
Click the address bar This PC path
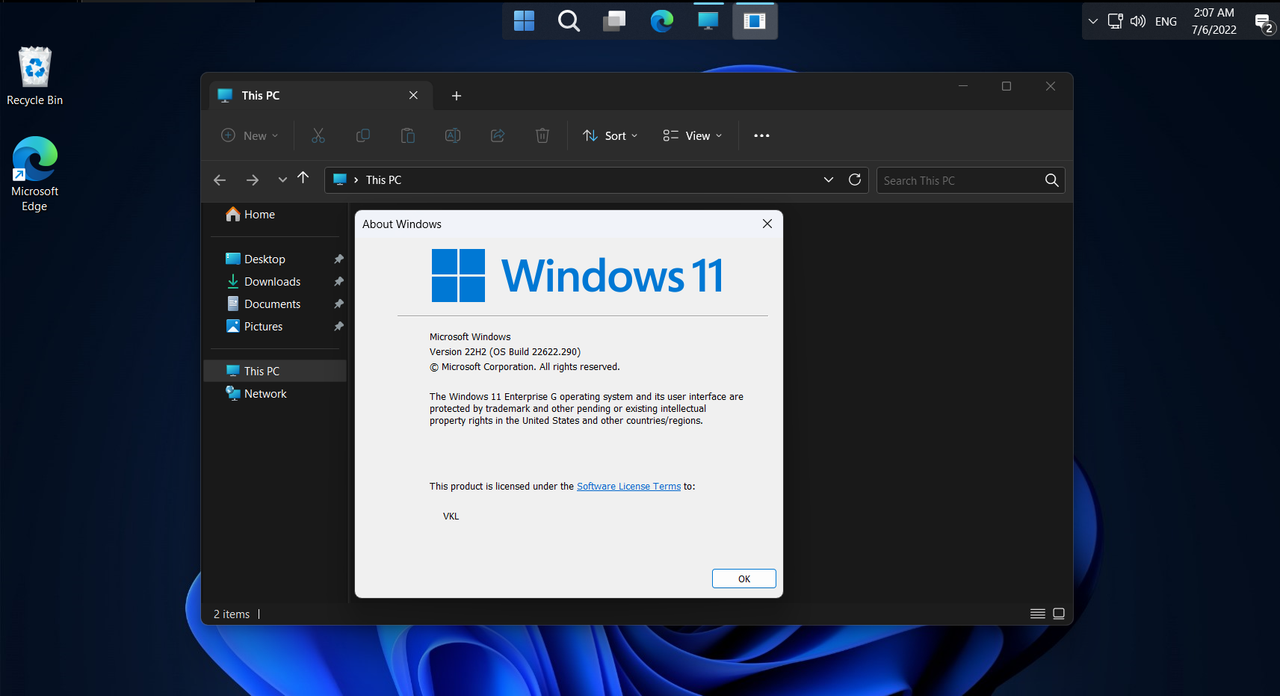click(384, 180)
